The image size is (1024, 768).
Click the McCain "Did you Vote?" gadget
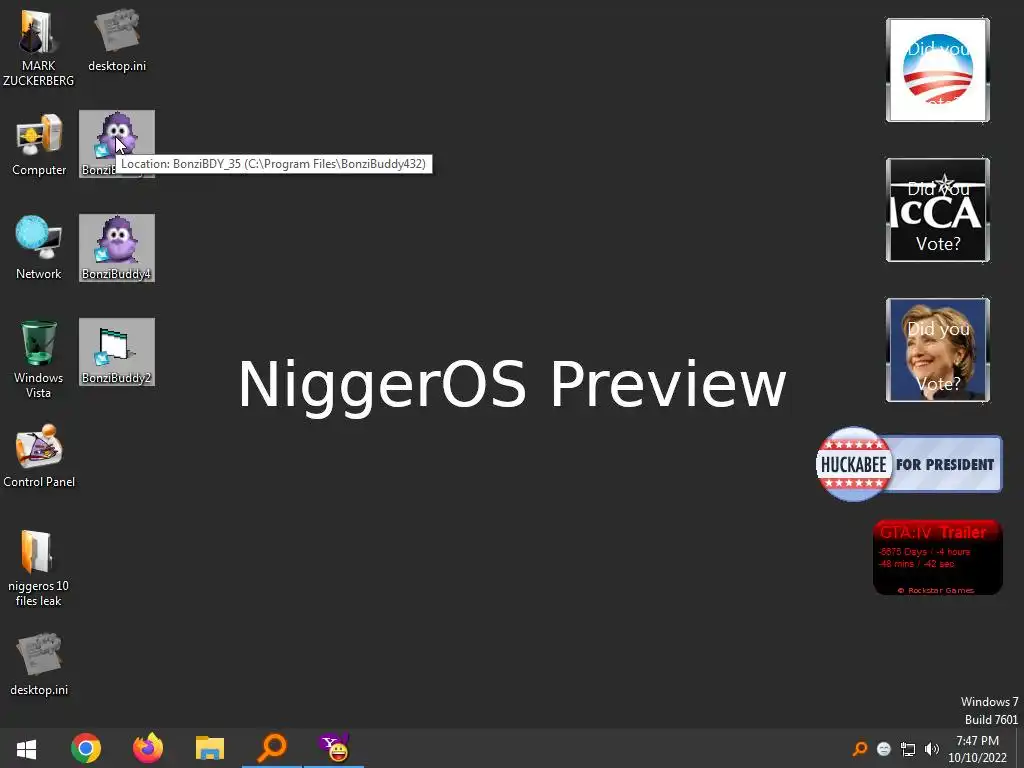(x=938, y=210)
